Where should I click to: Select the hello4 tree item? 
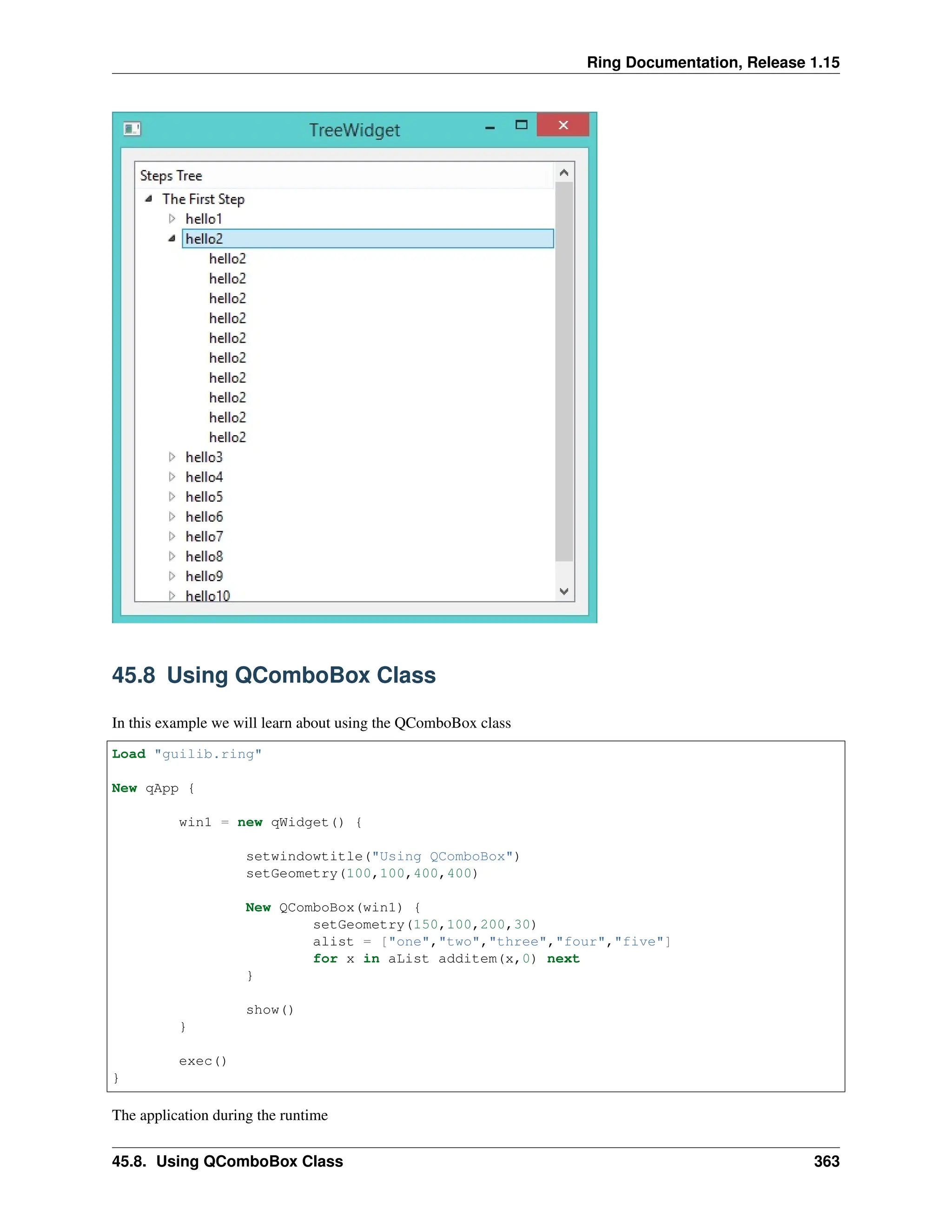(204, 477)
